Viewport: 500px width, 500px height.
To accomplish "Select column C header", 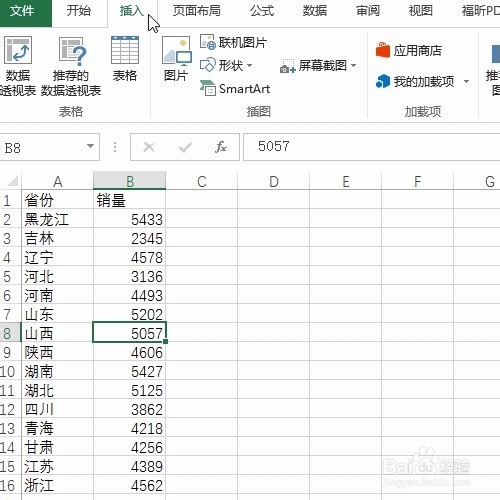I will coord(202,181).
